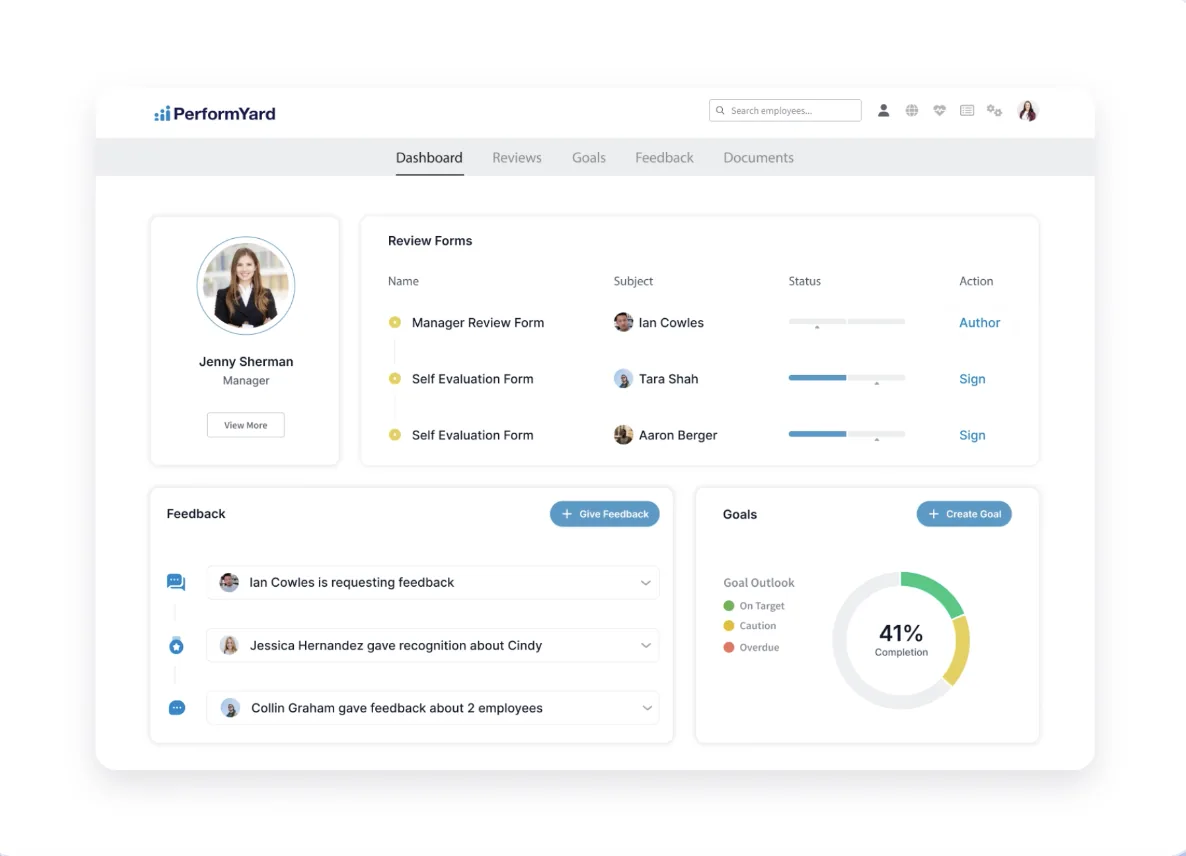This screenshot has height=856, width=1186.
Task: Click yellow status dot in Aaron Berger row
Action: coord(395,435)
